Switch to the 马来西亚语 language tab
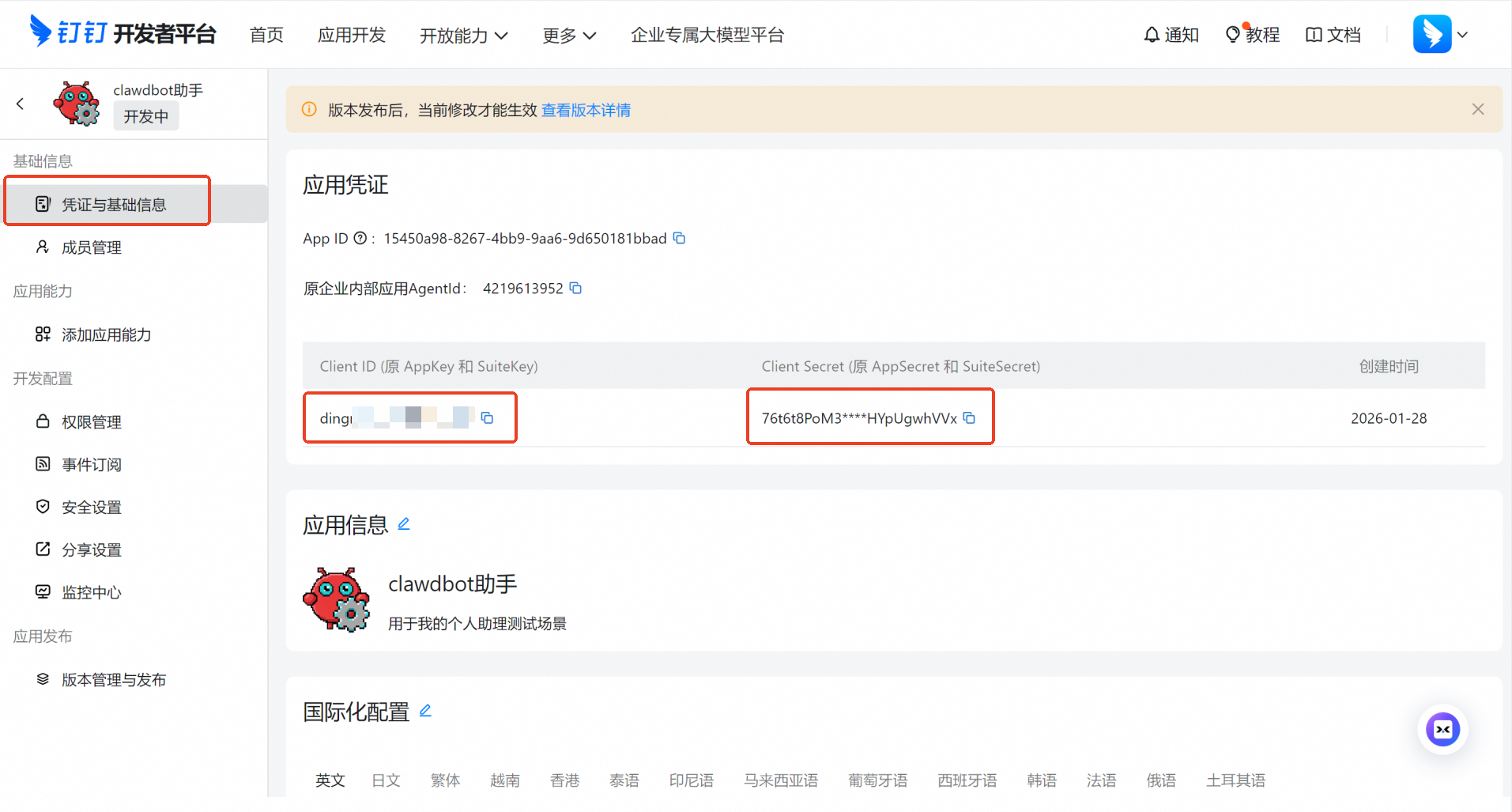The height and width of the screenshot is (812, 1512). 781,780
